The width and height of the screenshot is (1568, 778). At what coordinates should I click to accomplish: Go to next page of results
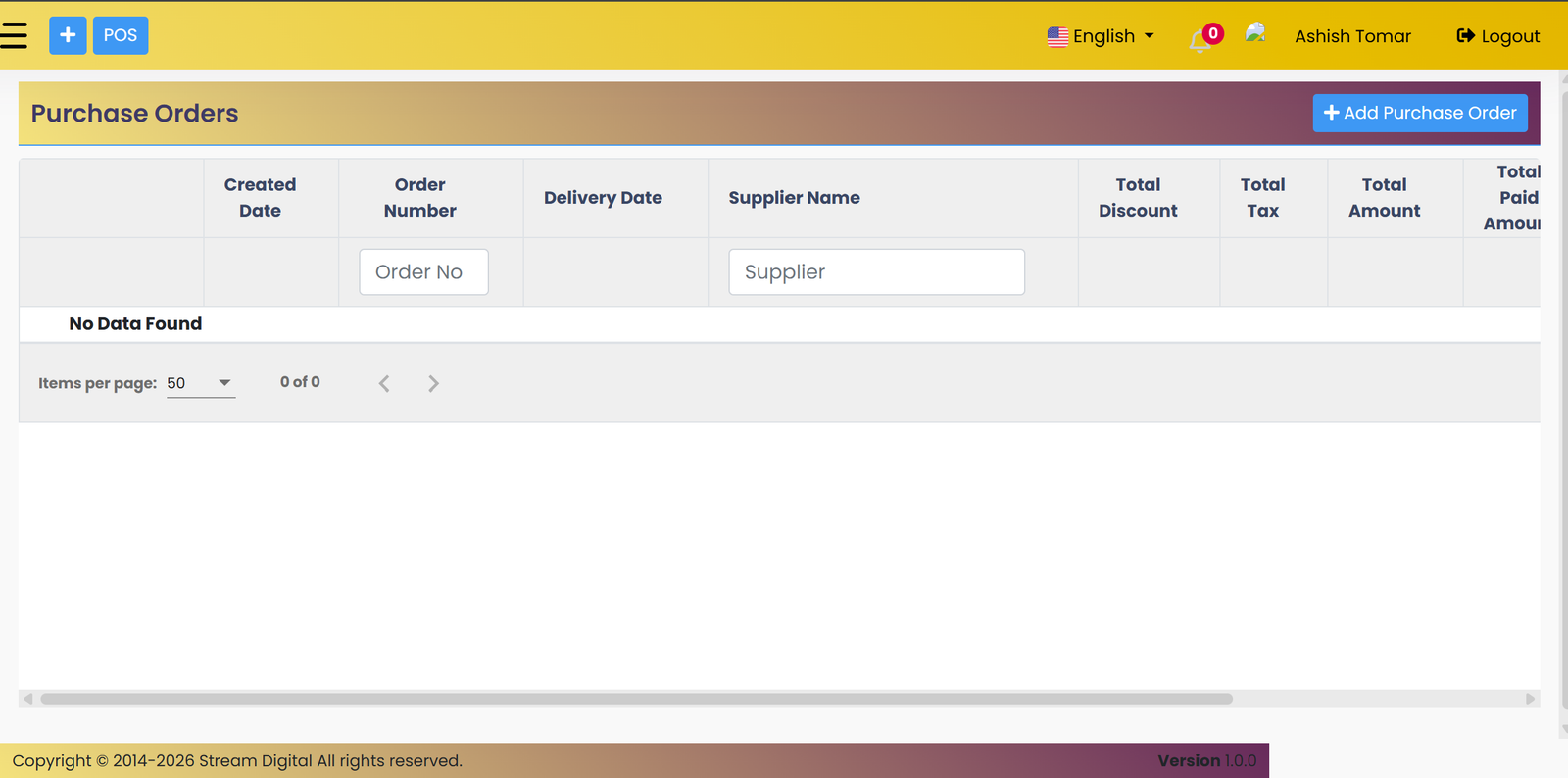(433, 383)
